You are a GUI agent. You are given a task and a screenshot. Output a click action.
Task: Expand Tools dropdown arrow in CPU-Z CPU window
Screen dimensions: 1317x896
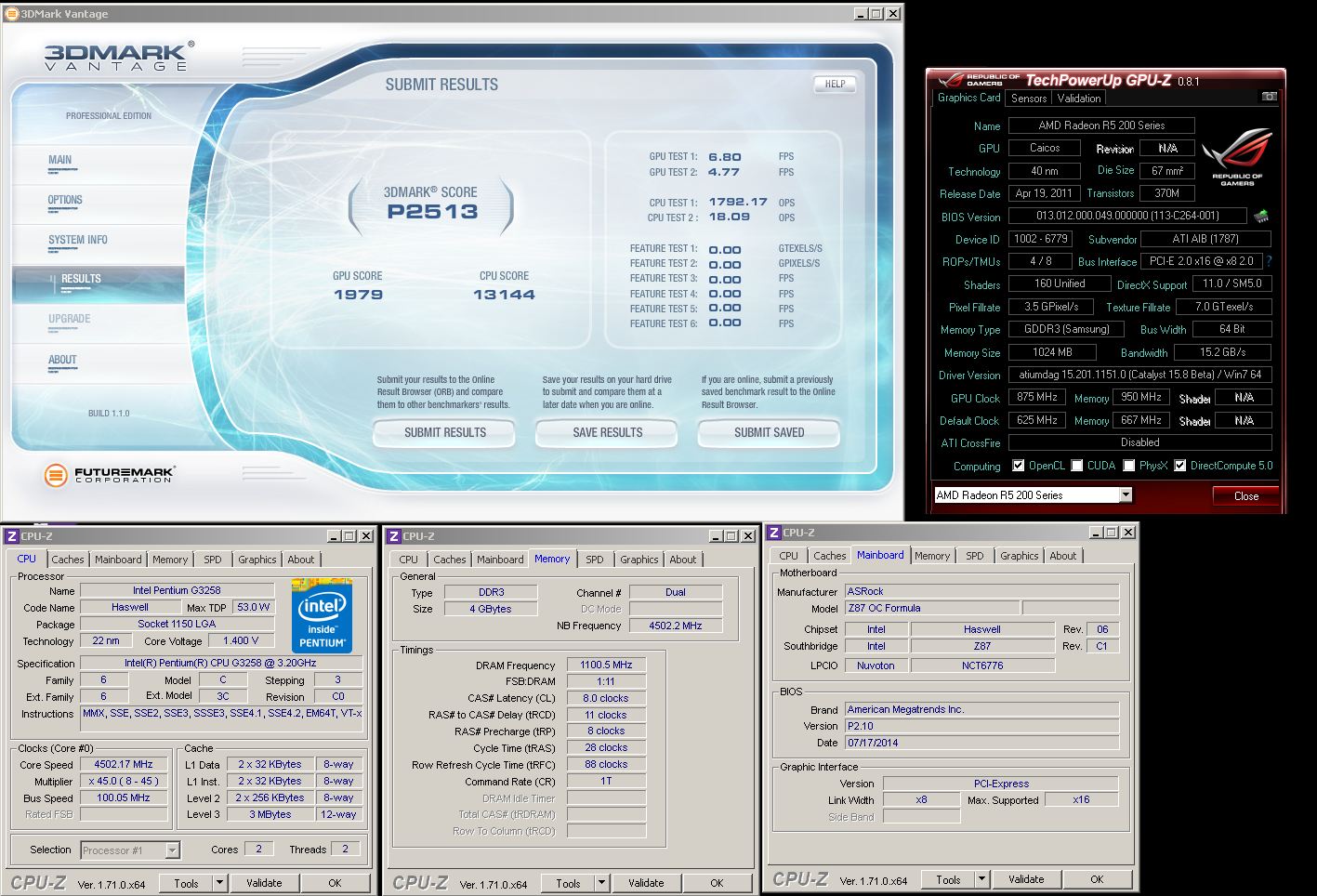(219, 883)
